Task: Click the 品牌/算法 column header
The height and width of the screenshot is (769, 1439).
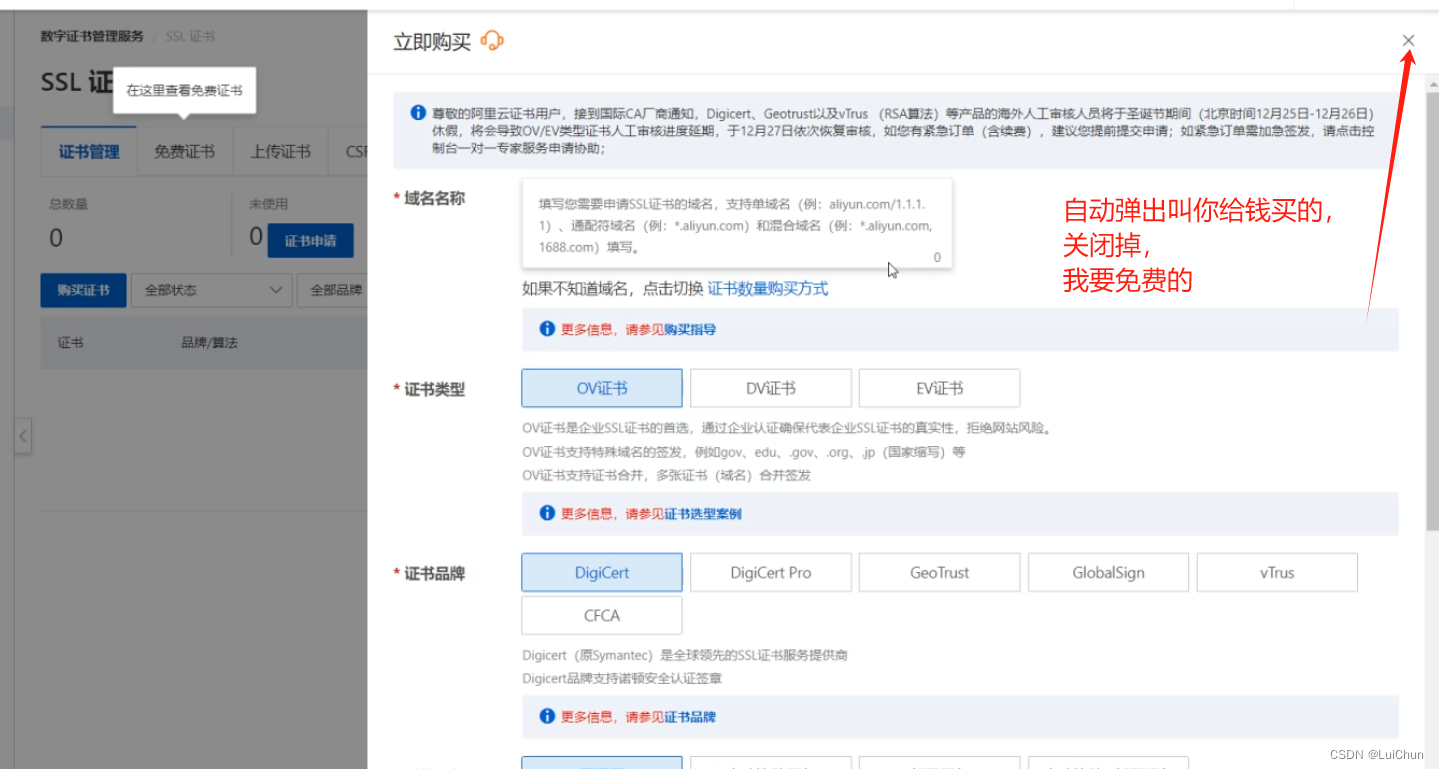Action: pyautogui.click(x=209, y=343)
